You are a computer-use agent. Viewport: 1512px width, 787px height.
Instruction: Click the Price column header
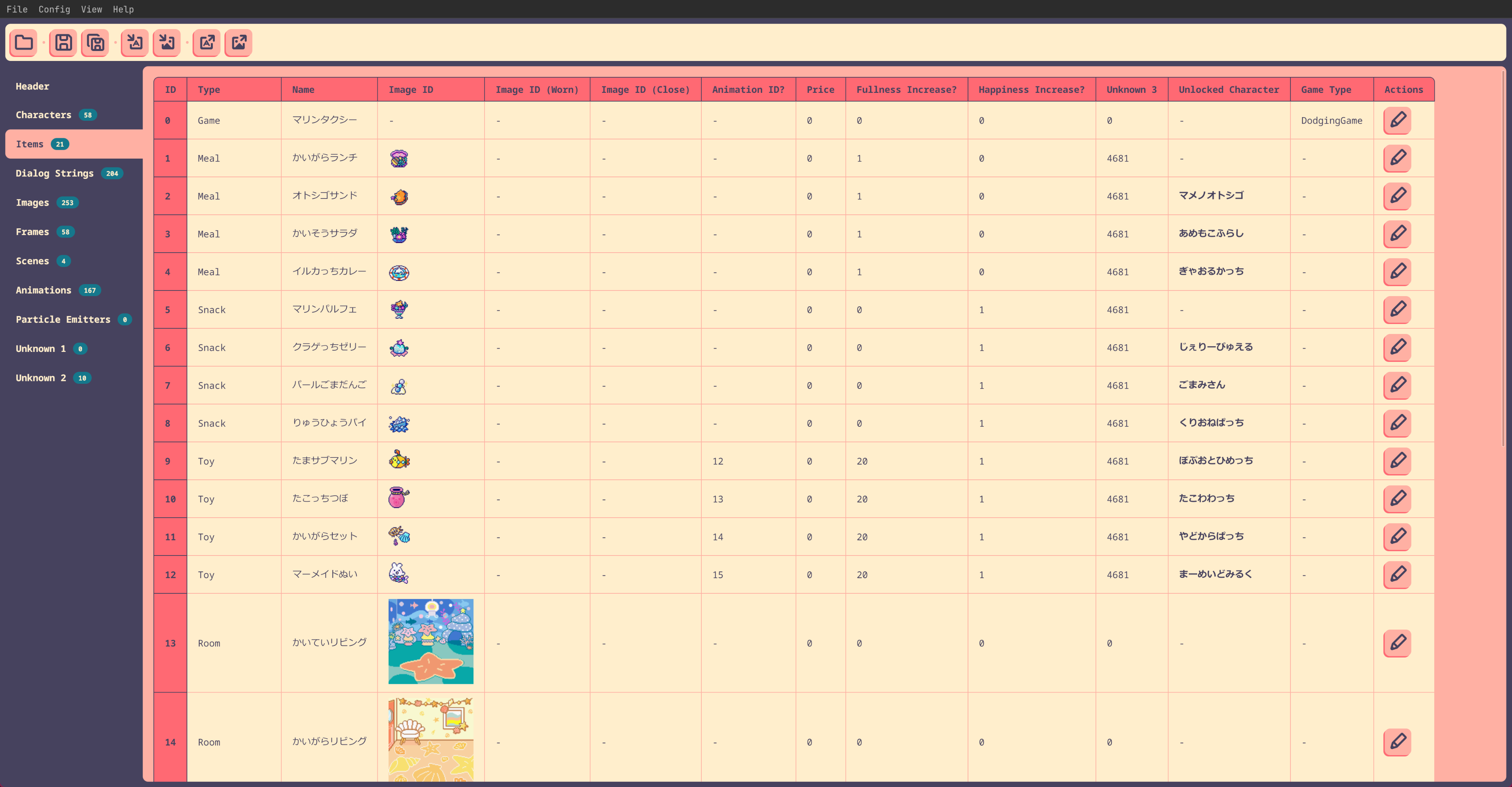point(821,89)
